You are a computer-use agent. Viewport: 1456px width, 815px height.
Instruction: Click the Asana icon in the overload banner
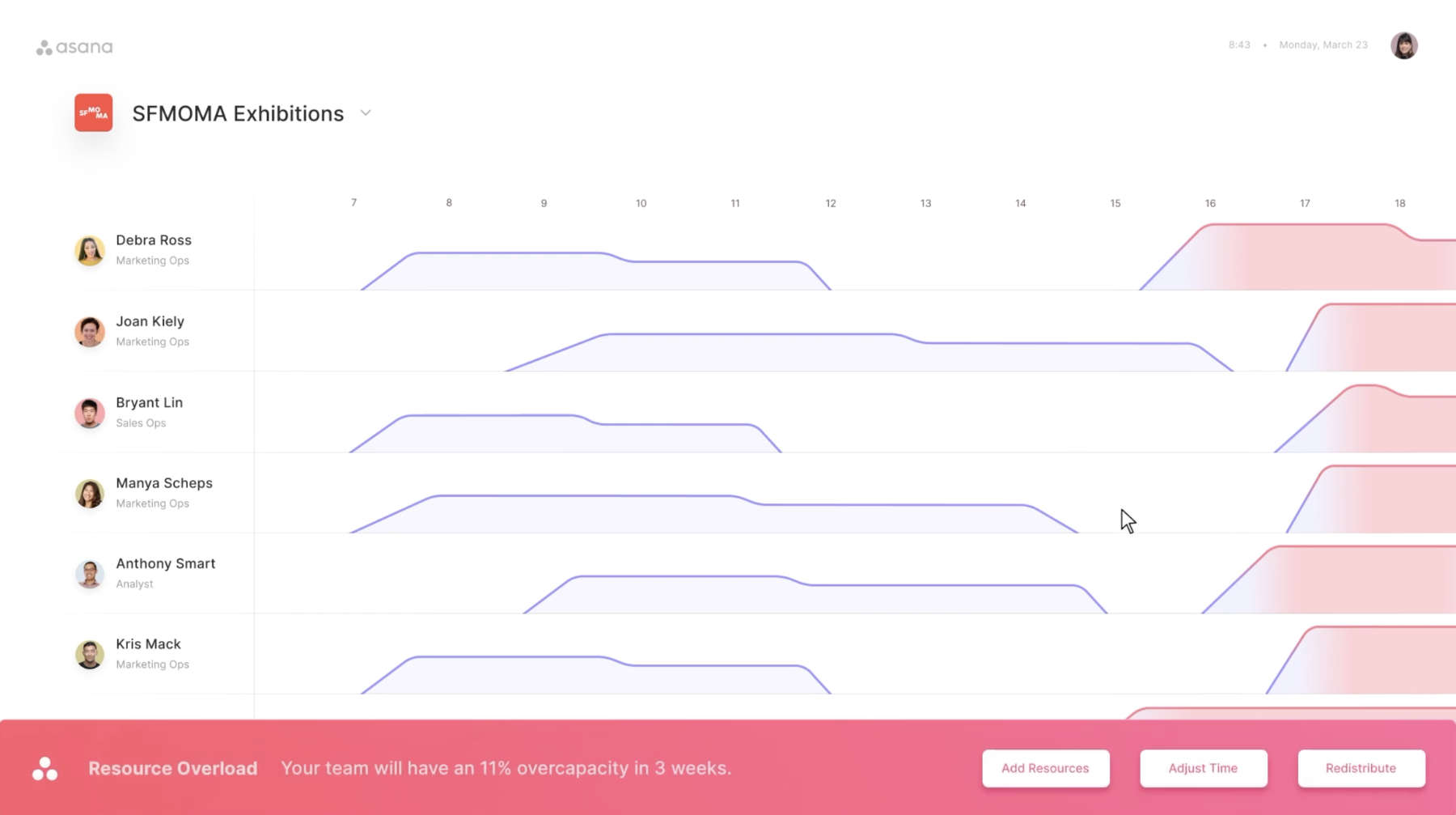click(x=45, y=769)
